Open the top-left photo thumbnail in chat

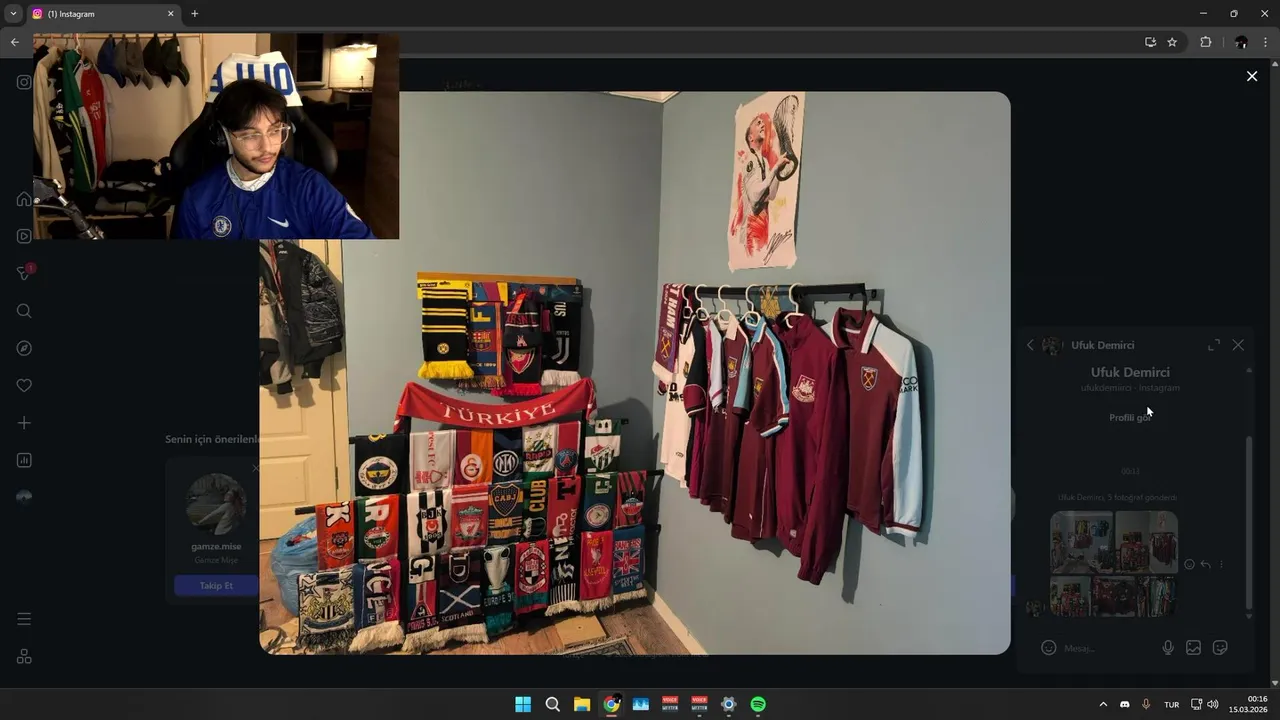(x=1081, y=542)
